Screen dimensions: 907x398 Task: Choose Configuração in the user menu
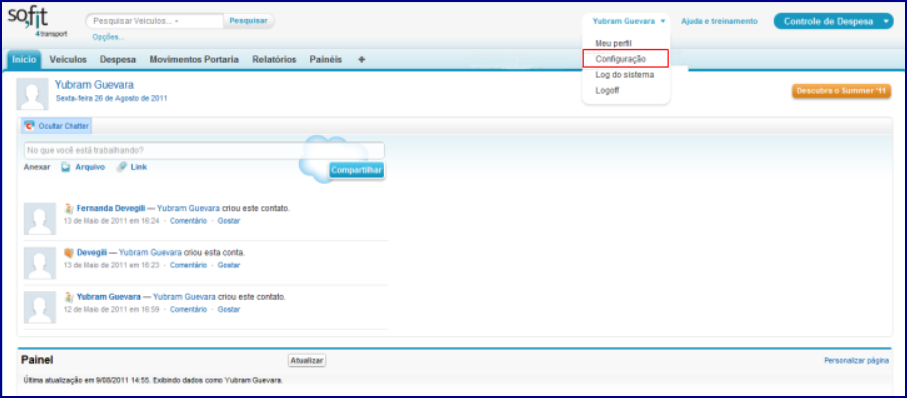pos(625,59)
